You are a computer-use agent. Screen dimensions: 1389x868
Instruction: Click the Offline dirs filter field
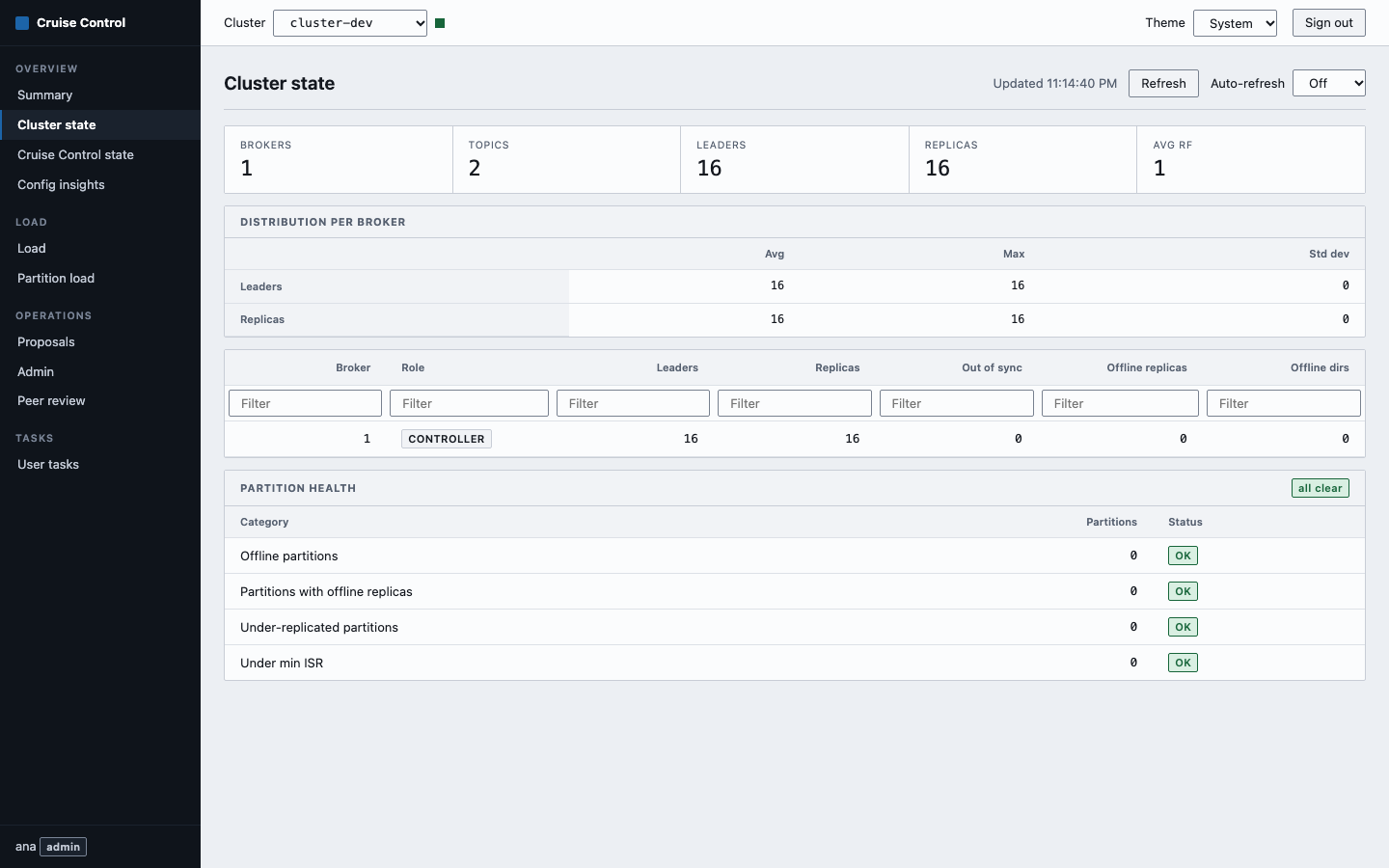coord(1284,403)
